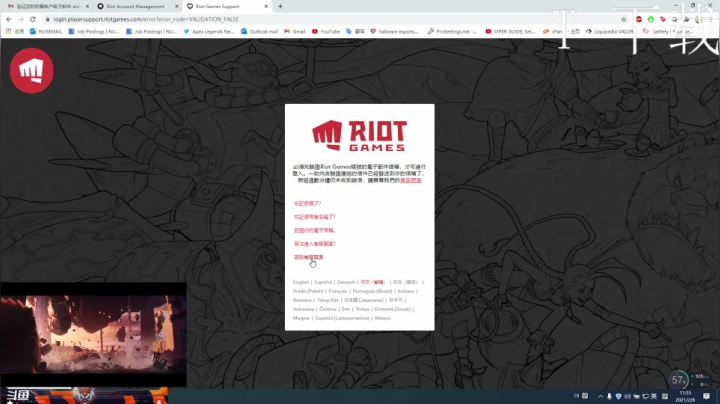Viewport: 720px width, 404px height.
Task: Switch language to Português (Brasil)
Action: [x=372, y=291]
